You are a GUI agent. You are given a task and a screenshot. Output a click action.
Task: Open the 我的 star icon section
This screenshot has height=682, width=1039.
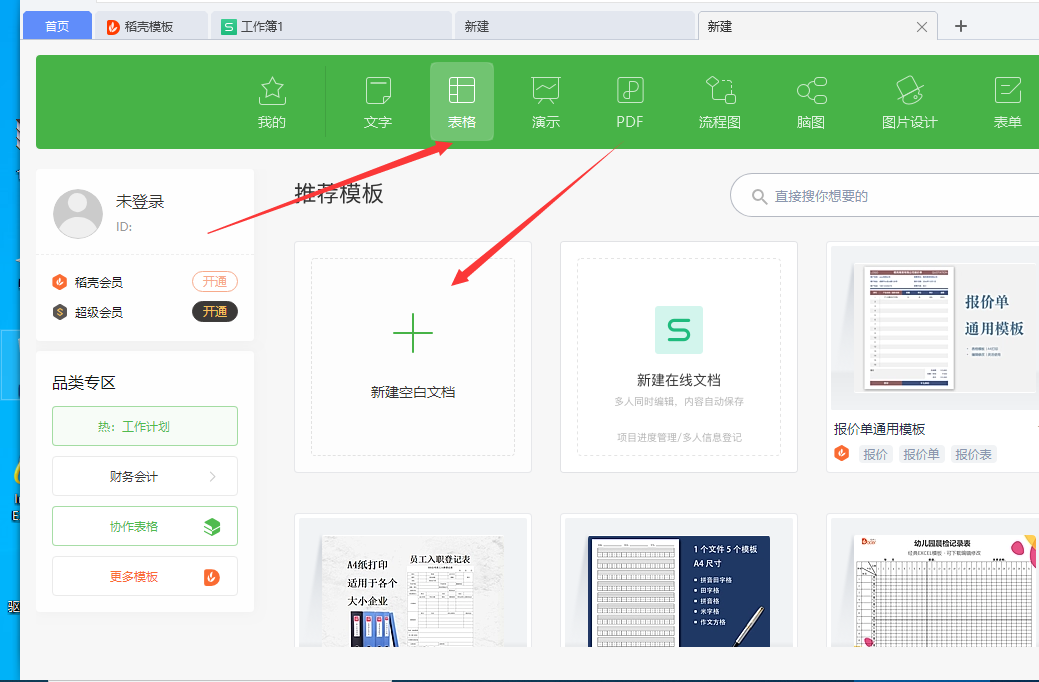272,102
